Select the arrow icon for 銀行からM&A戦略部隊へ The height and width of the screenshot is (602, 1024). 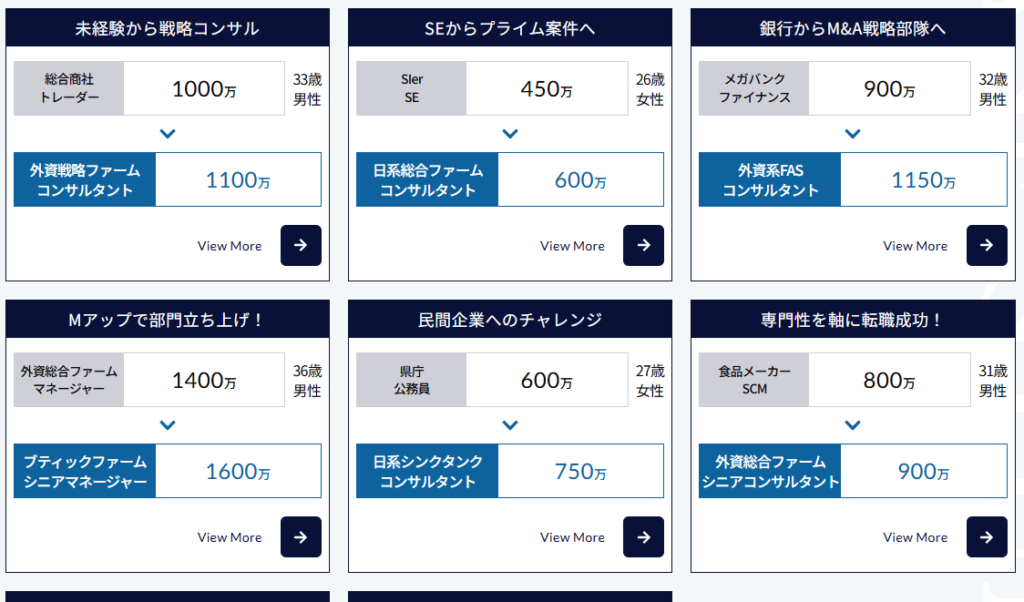pyautogui.click(x=986, y=245)
